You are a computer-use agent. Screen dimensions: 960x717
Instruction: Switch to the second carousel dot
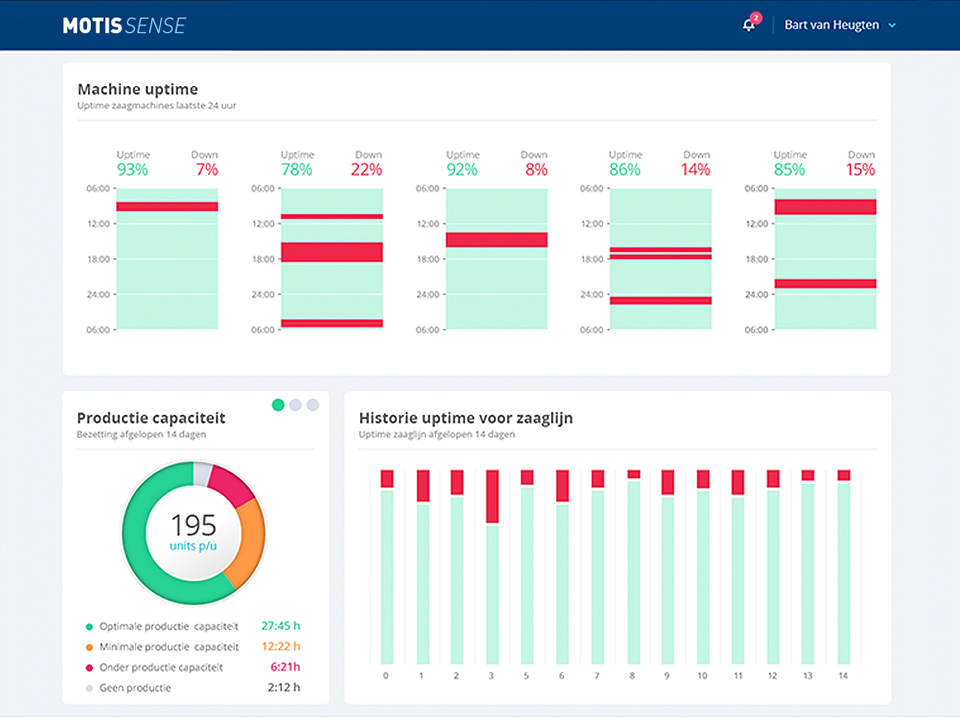point(295,404)
